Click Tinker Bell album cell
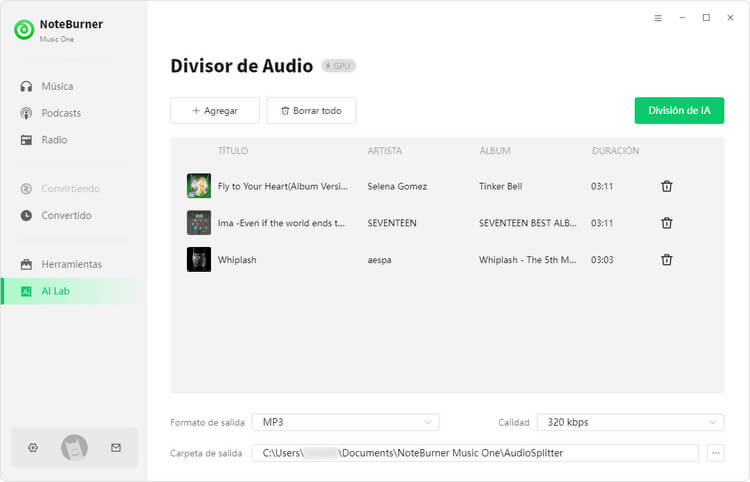Viewport: 750px width, 482px height. pos(500,186)
